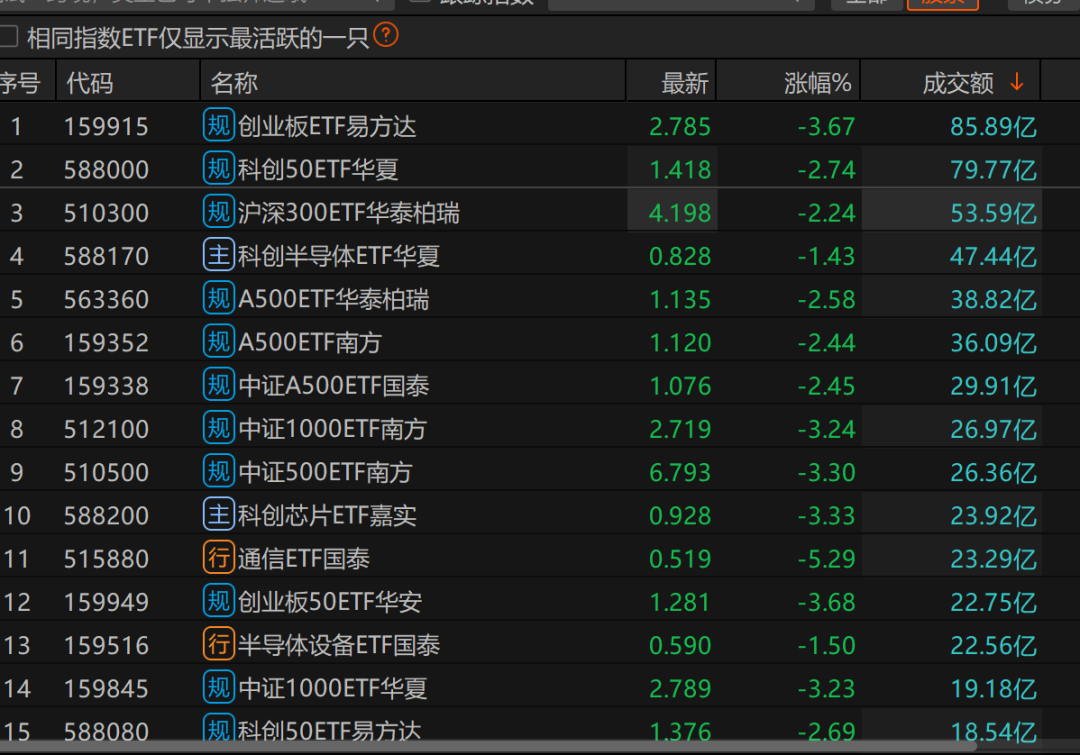
Task: Click 规 badge beside 创业板ETF易方达
Action: [x=219, y=125]
